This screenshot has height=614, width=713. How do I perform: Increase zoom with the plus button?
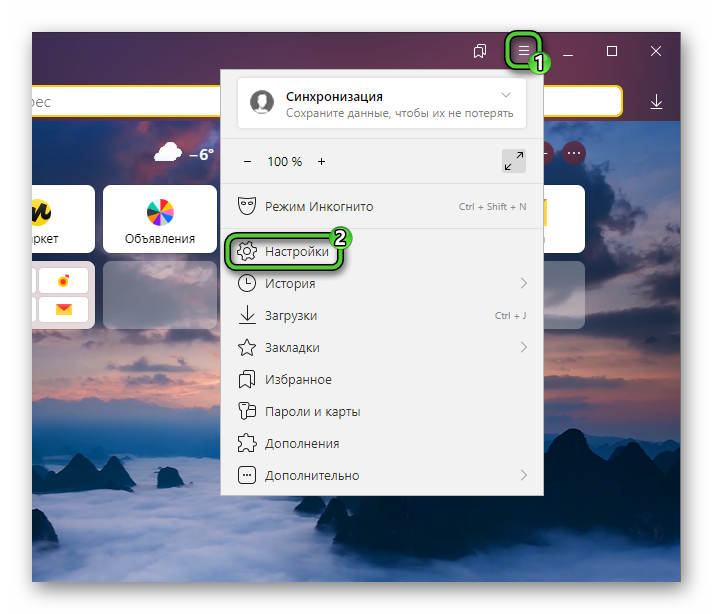(321, 161)
